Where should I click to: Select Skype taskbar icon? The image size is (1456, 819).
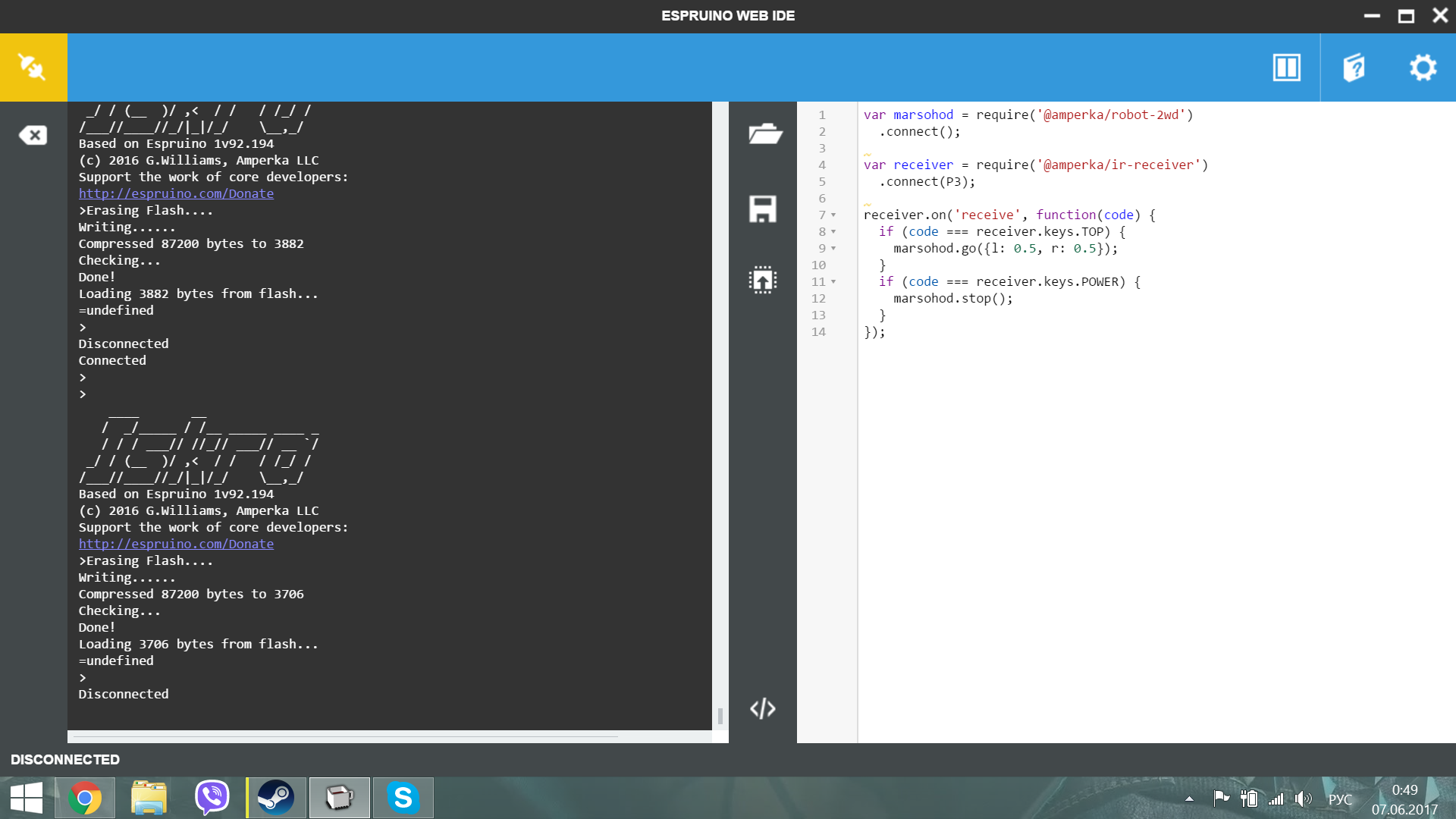403,798
